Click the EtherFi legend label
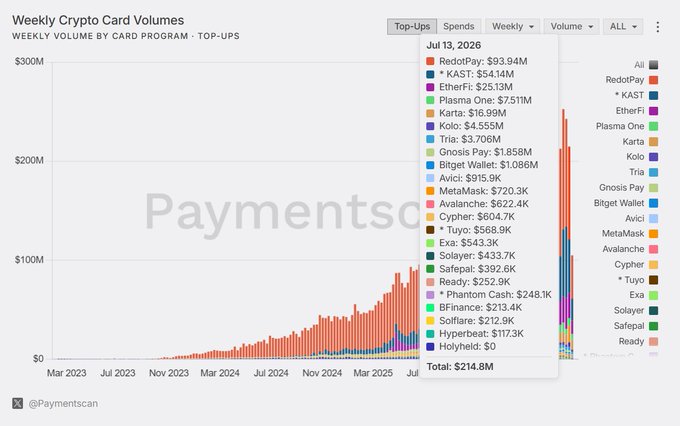The height and width of the screenshot is (426, 680). tap(630, 111)
